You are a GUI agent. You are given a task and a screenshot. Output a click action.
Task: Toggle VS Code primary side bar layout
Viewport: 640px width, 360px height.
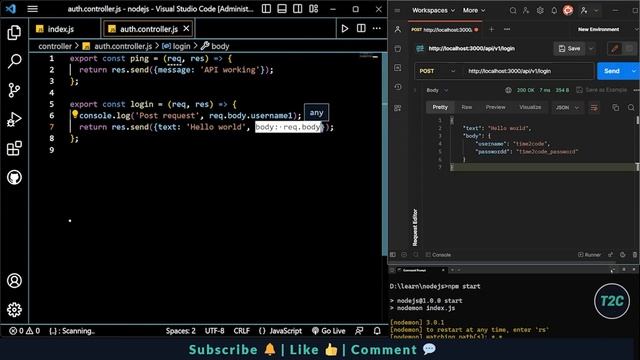pyautogui.click(x=266, y=9)
